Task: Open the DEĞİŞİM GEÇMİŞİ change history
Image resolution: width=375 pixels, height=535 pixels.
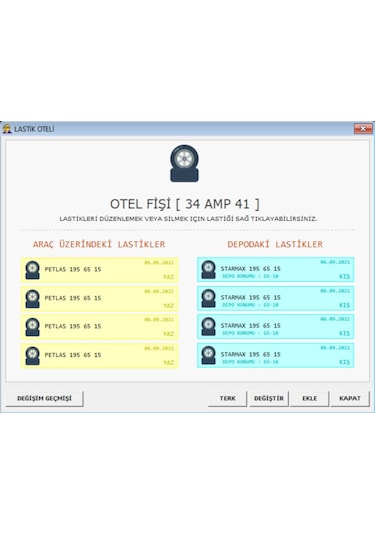Action: click(x=44, y=399)
